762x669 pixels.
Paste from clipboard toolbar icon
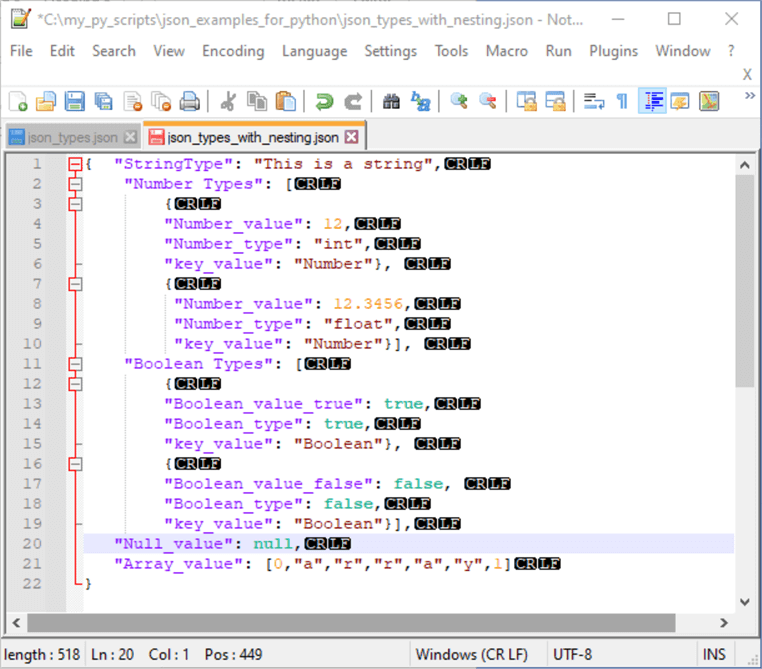[286, 102]
